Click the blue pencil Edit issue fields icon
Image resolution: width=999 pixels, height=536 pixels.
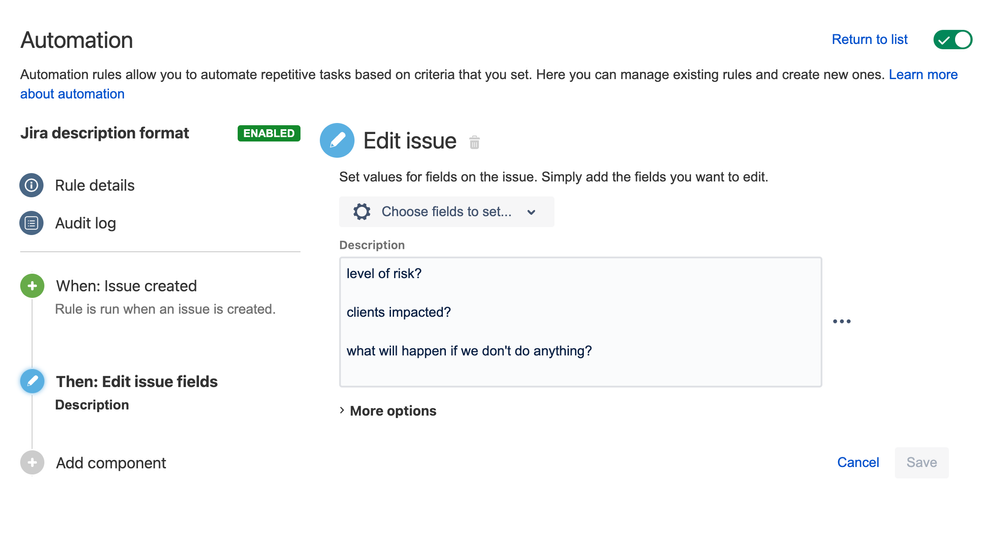click(x=32, y=381)
